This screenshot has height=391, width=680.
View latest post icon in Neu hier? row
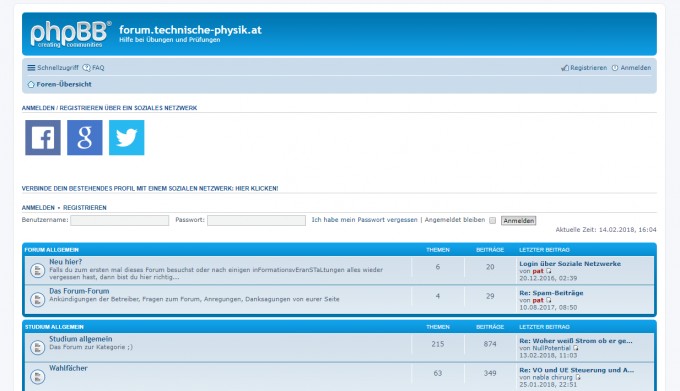point(549,271)
